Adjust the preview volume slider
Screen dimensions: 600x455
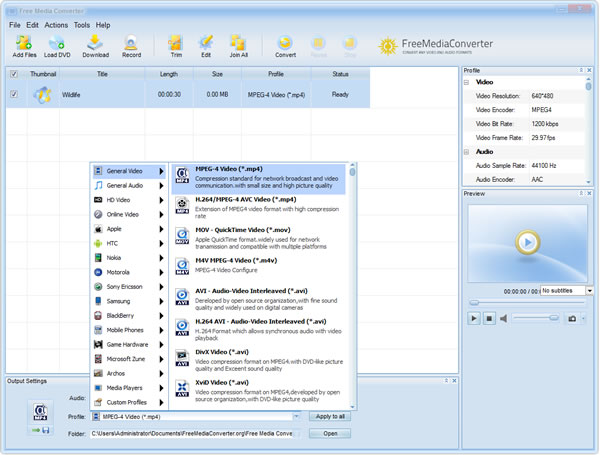click(x=535, y=318)
